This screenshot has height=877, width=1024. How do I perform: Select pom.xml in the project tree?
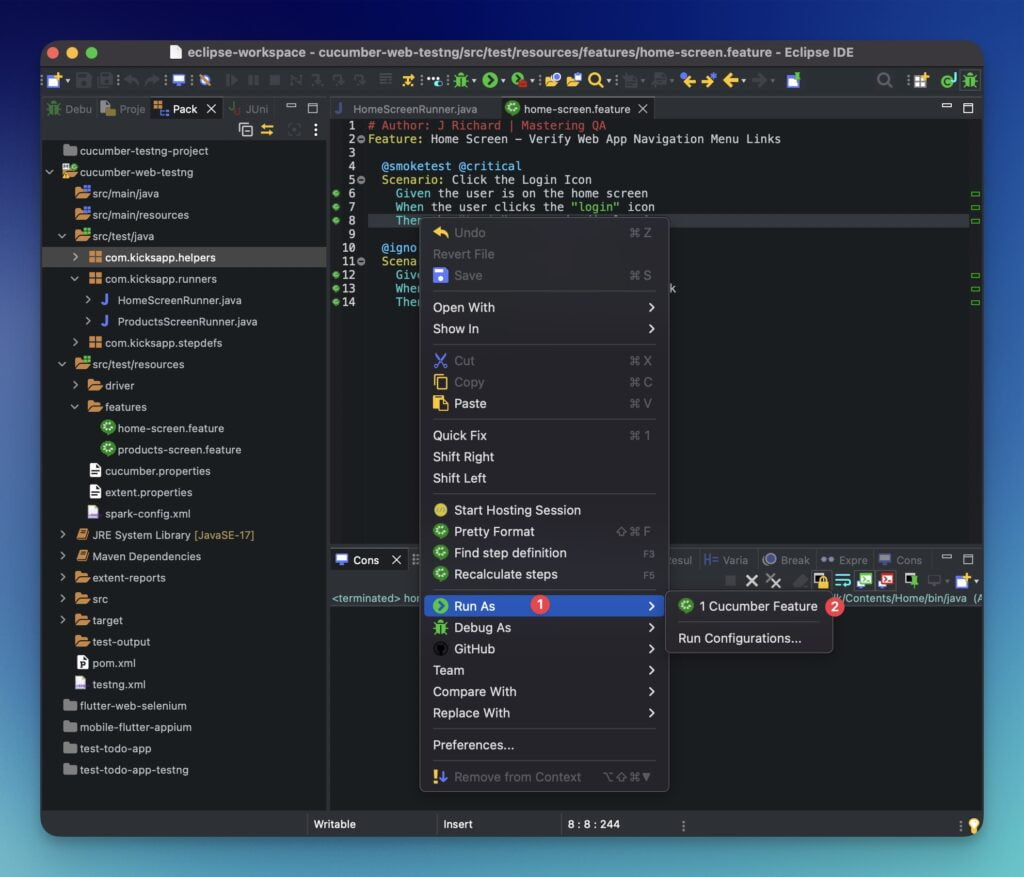(114, 663)
